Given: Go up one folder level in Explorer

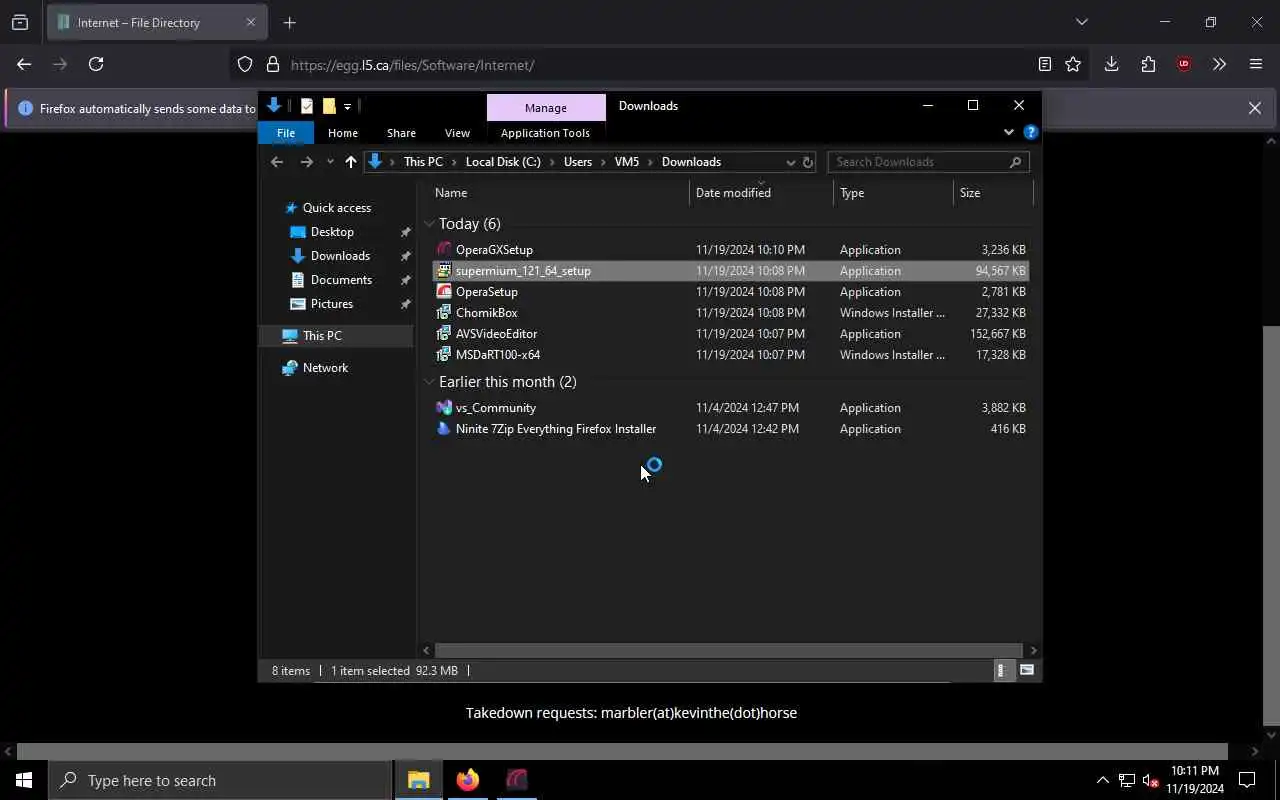Looking at the screenshot, I should click(x=350, y=162).
